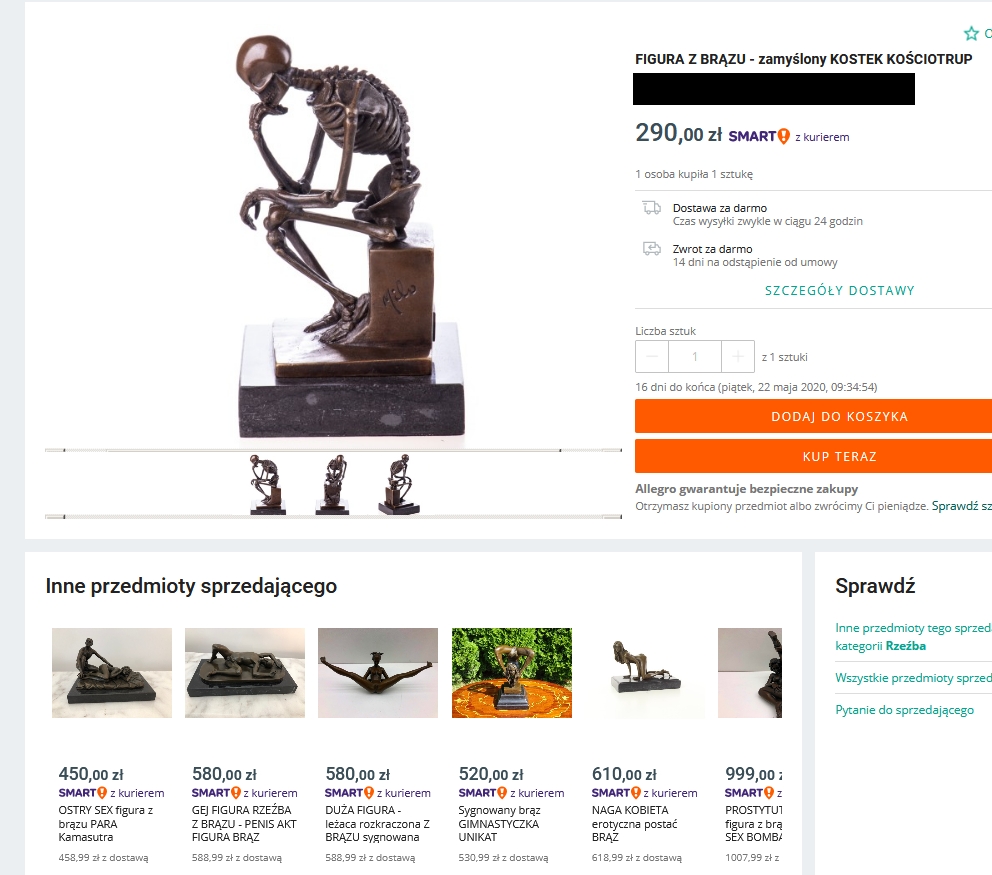Increase quantity with plus button
Image resolution: width=992 pixels, height=875 pixels.
[x=738, y=357]
